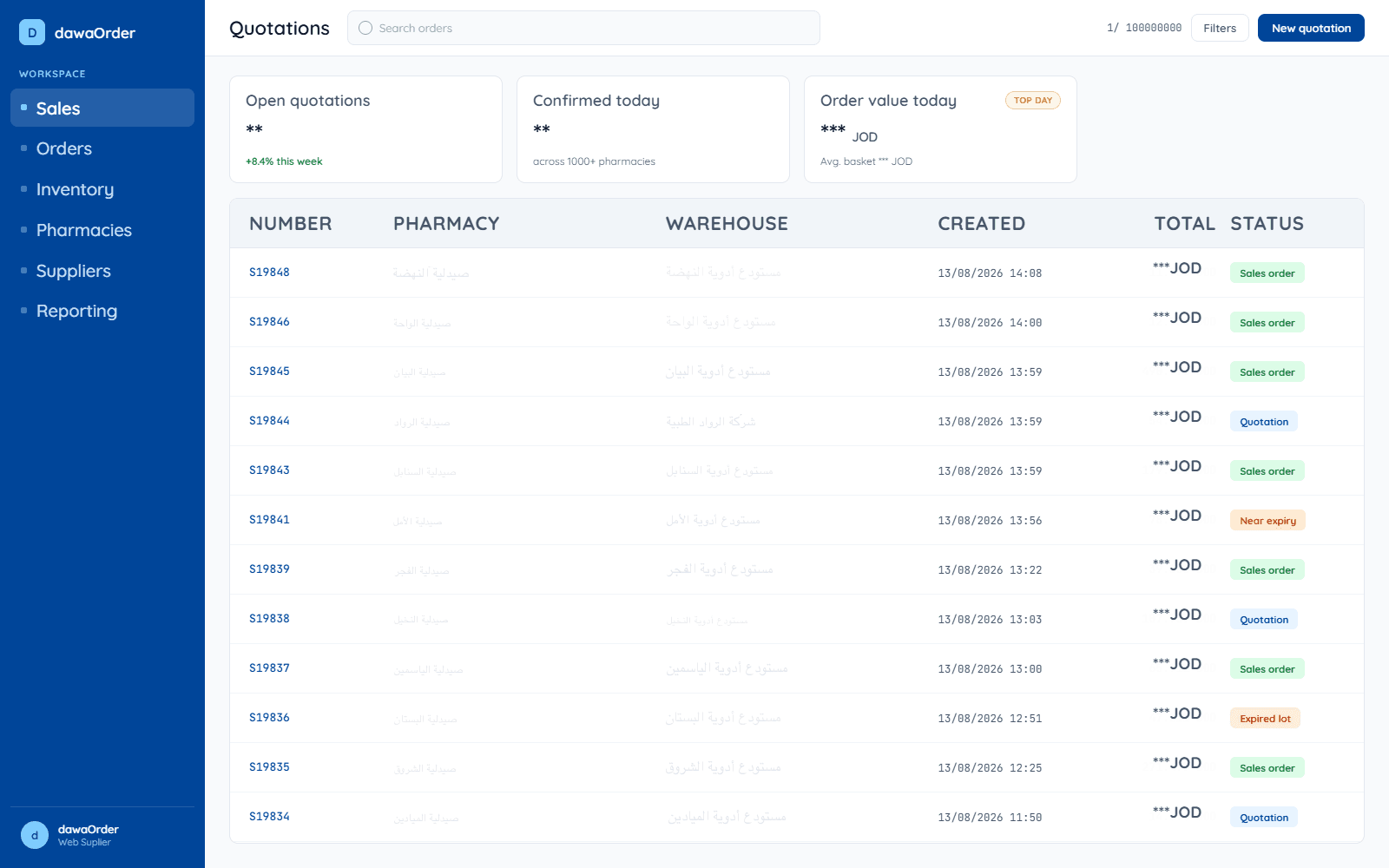Open Inventory from the sidebar
Image resolution: width=1389 pixels, height=868 pixels.
[x=102, y=189]
